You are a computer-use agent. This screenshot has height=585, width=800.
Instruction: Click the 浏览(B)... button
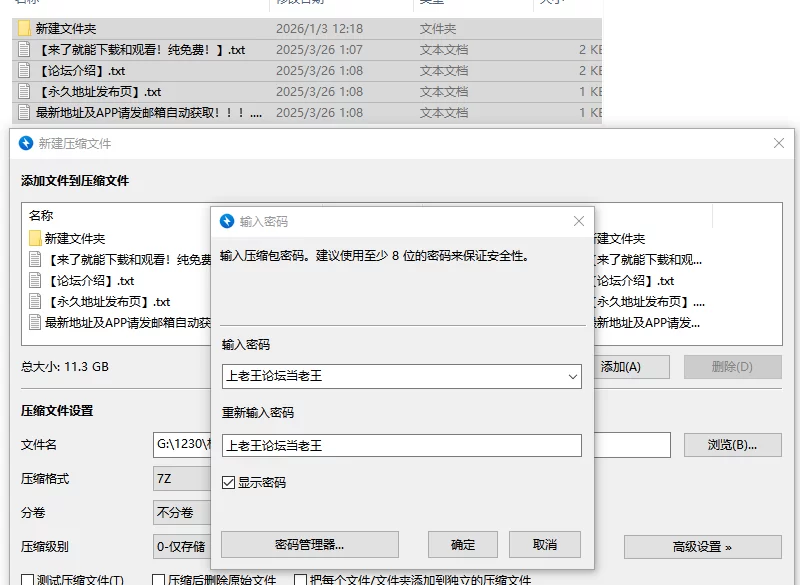(x=732, y=445)
